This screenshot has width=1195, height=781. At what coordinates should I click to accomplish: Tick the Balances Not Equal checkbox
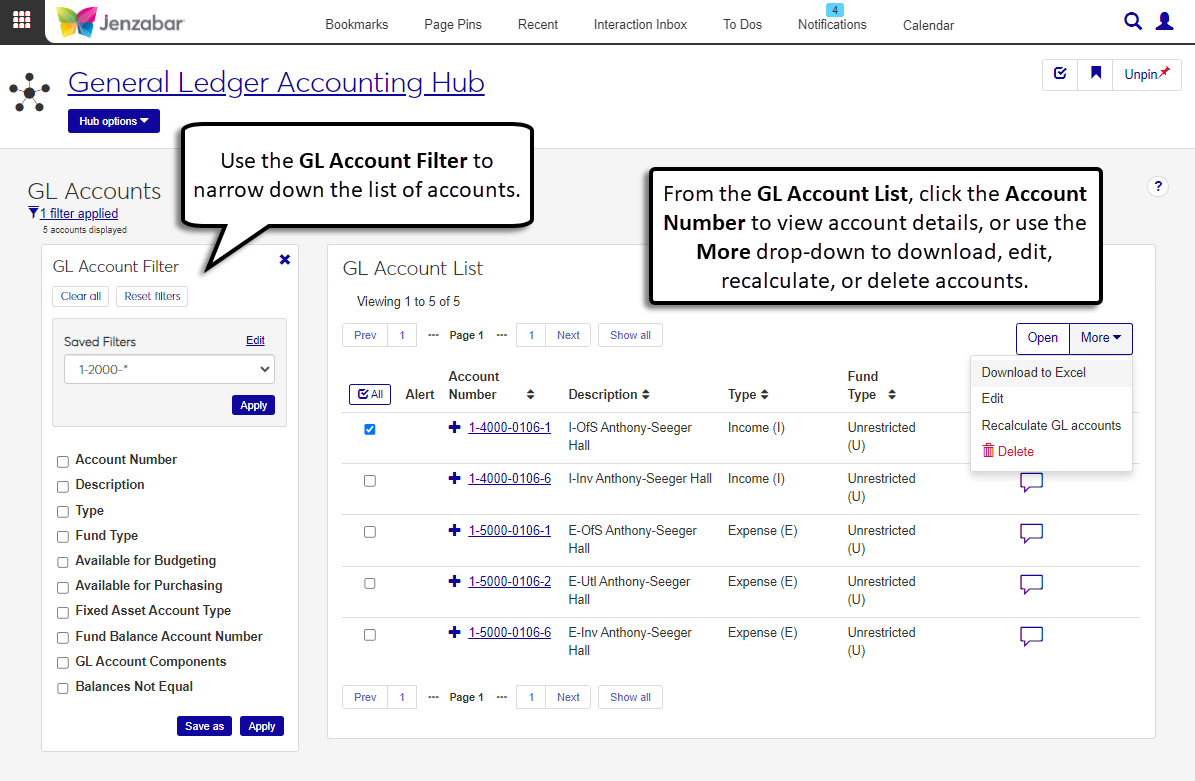point(63,688)
